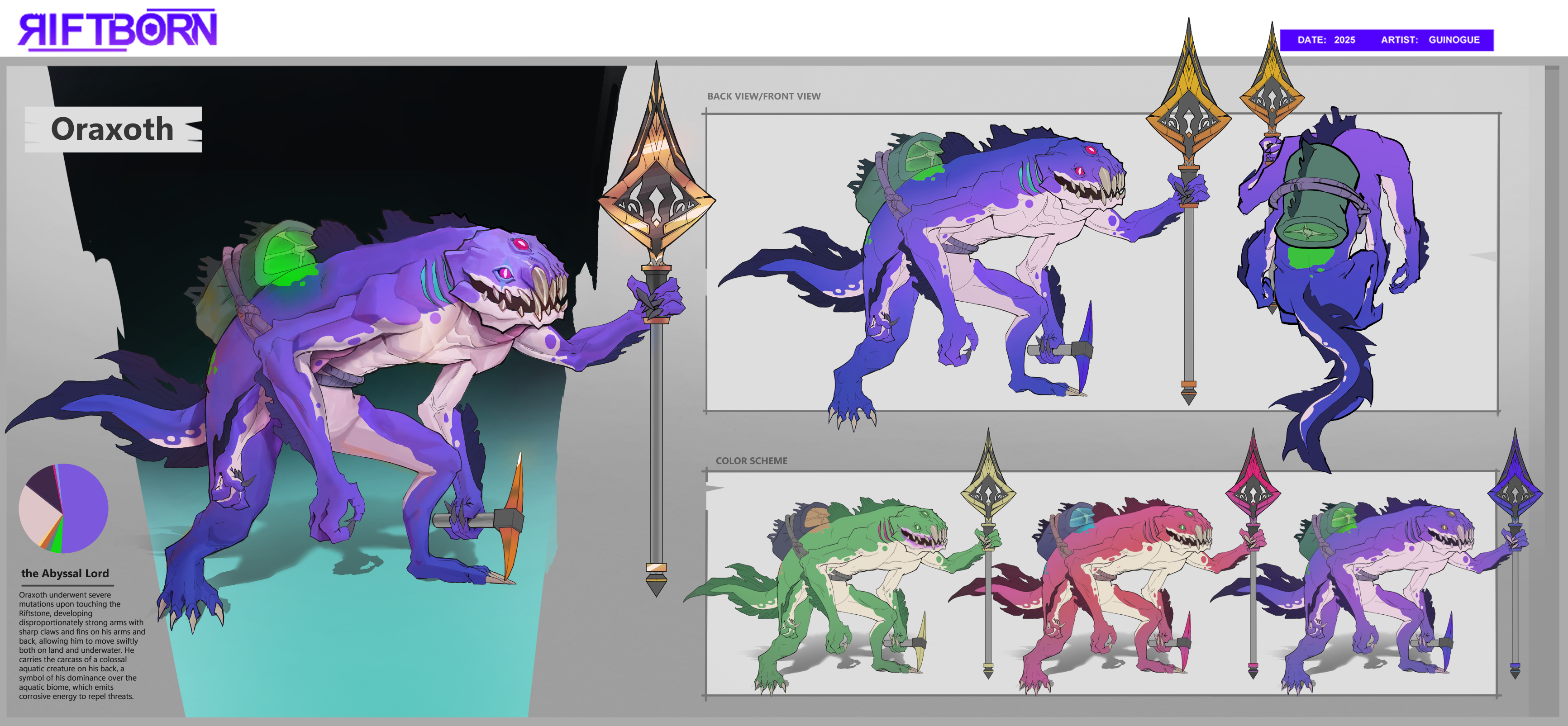Click the DATE: 2025 text
The image size is (1568, 726).
[x=1326, y=40]
